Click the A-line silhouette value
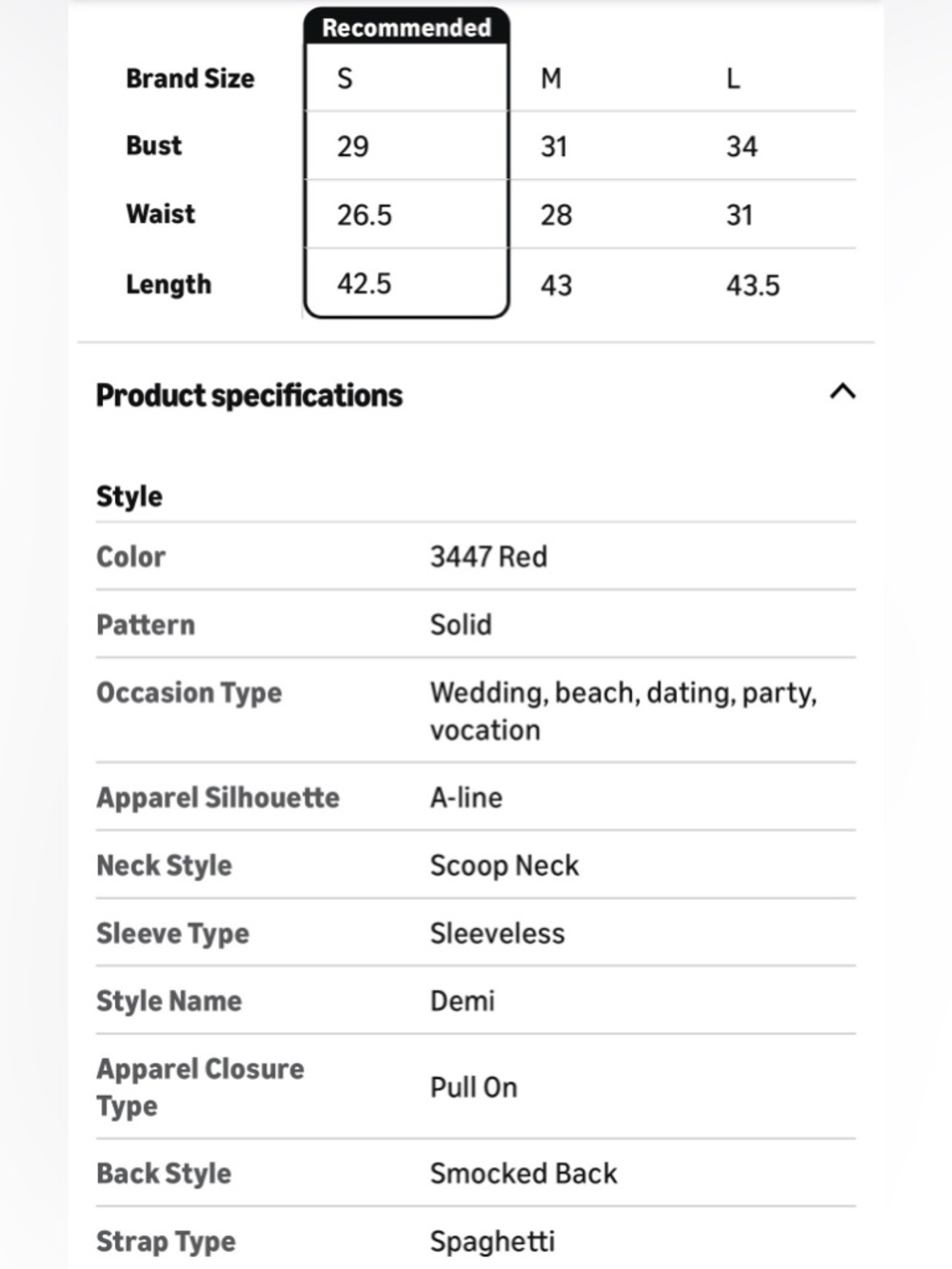This screenshot has height=1269, width=952. click(466, 797)
